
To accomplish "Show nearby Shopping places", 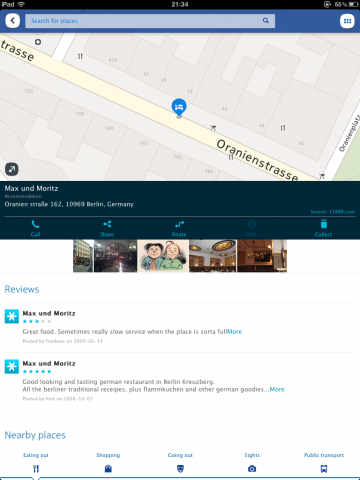I will (108, 463).
